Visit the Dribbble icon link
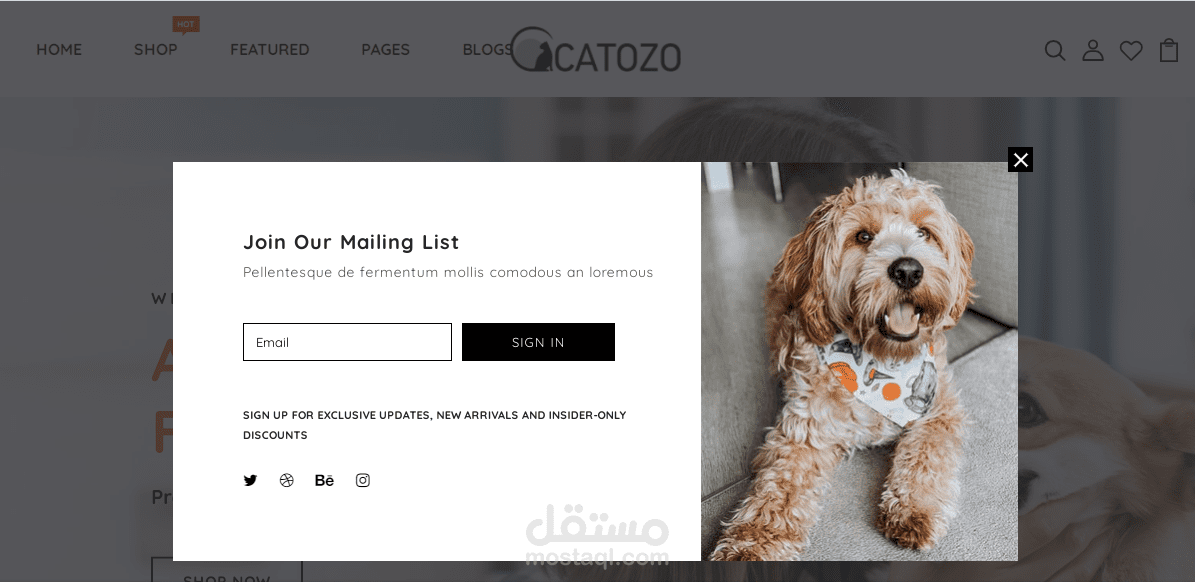The height and width of the screenshot is (582, 1195). coord(287,480)
